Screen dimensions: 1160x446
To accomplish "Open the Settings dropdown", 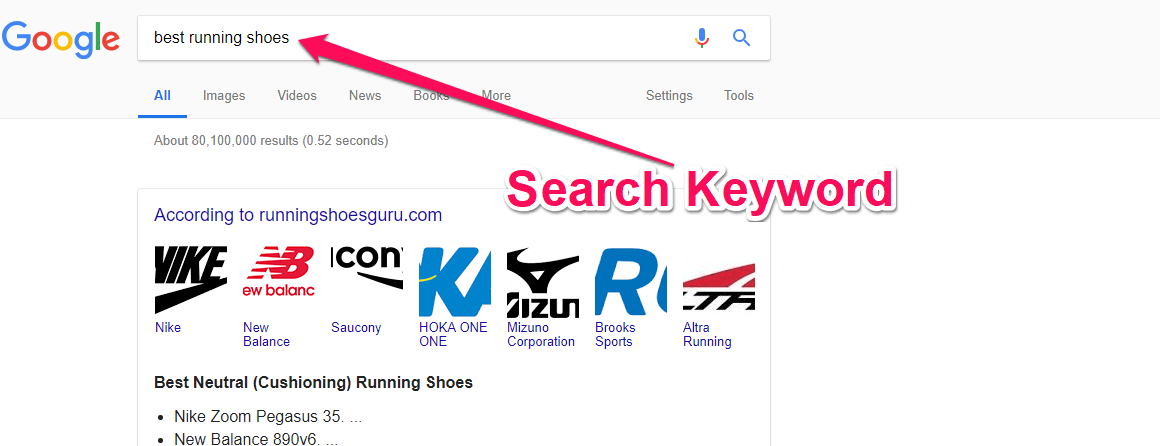I will point(669,95).
